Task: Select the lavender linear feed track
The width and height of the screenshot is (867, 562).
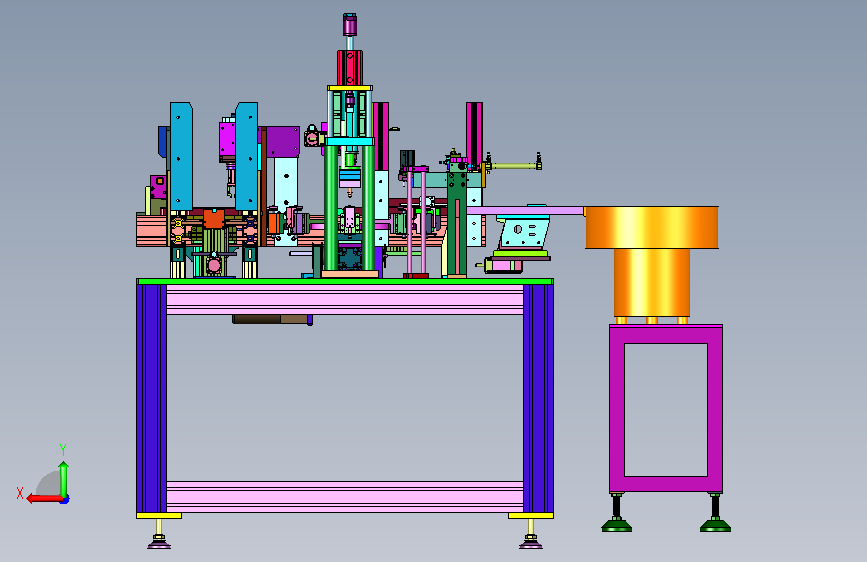Action: (525, 211)
